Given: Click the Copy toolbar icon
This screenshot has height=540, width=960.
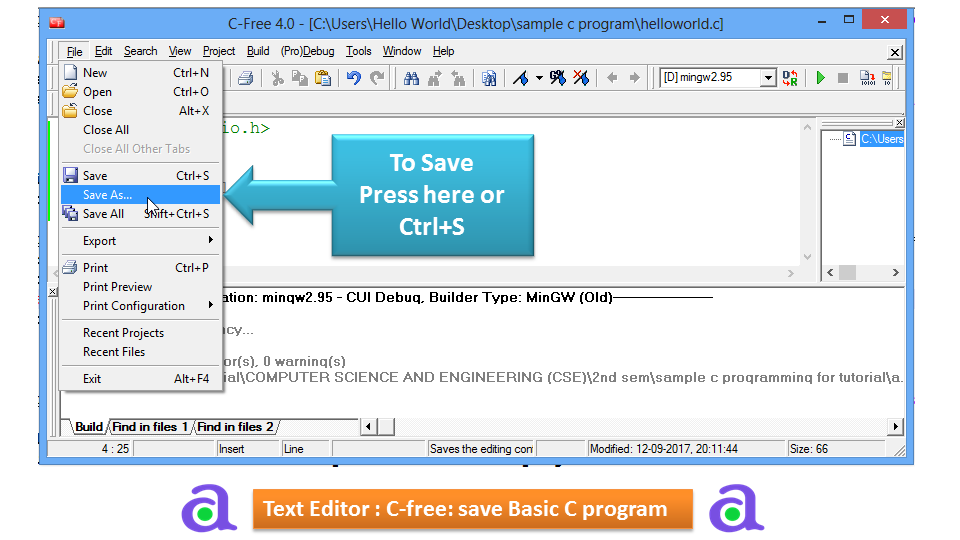Looking at the screenshot, I should pos(299,78).
